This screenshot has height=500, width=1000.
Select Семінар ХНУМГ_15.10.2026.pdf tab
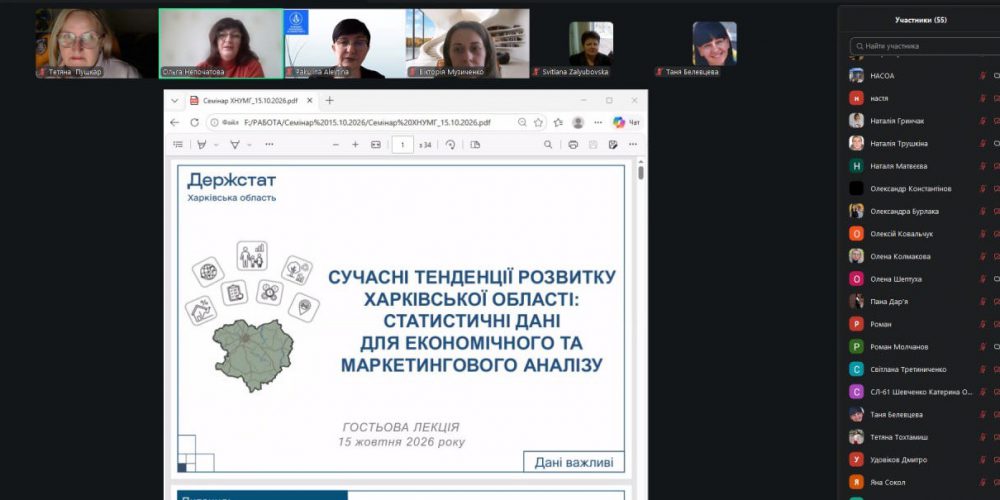pos(251,101)
